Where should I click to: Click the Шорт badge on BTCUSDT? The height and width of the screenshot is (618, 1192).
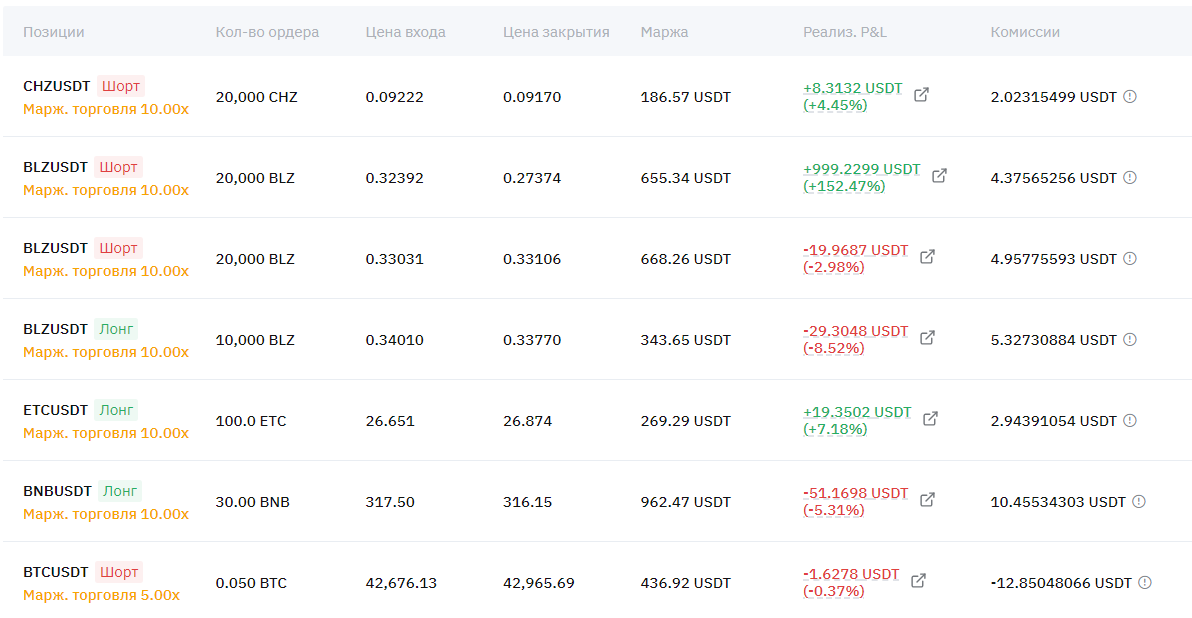(x=119, y=572)
